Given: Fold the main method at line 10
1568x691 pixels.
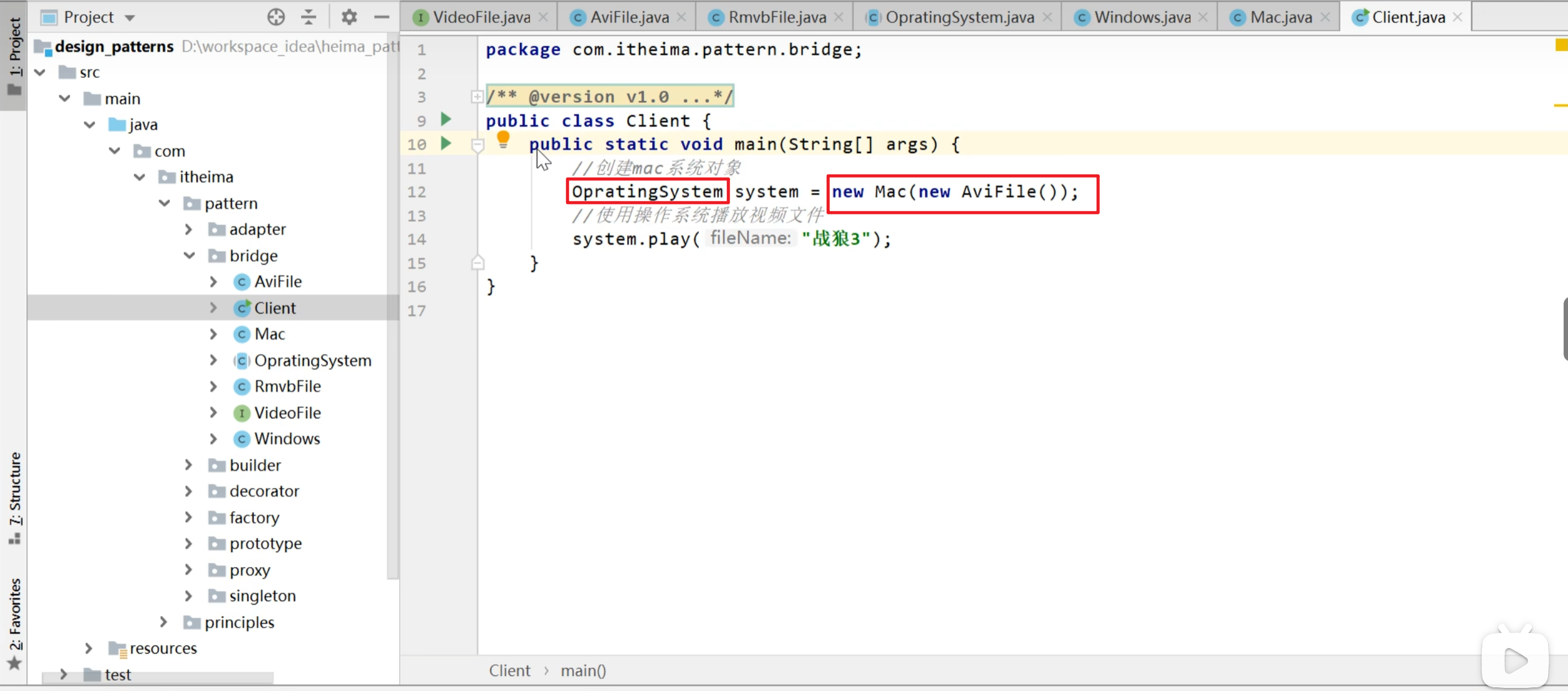Looking at the screenshot, I should [478, 145].
